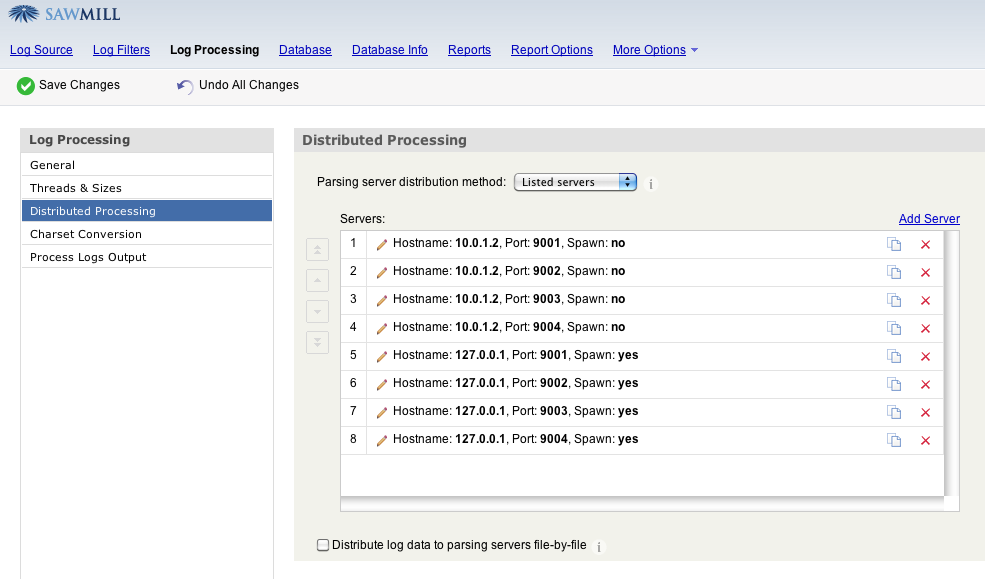Click the Add Server link
This screenshot has width=985, height=579.
click(x=928, y=219)
